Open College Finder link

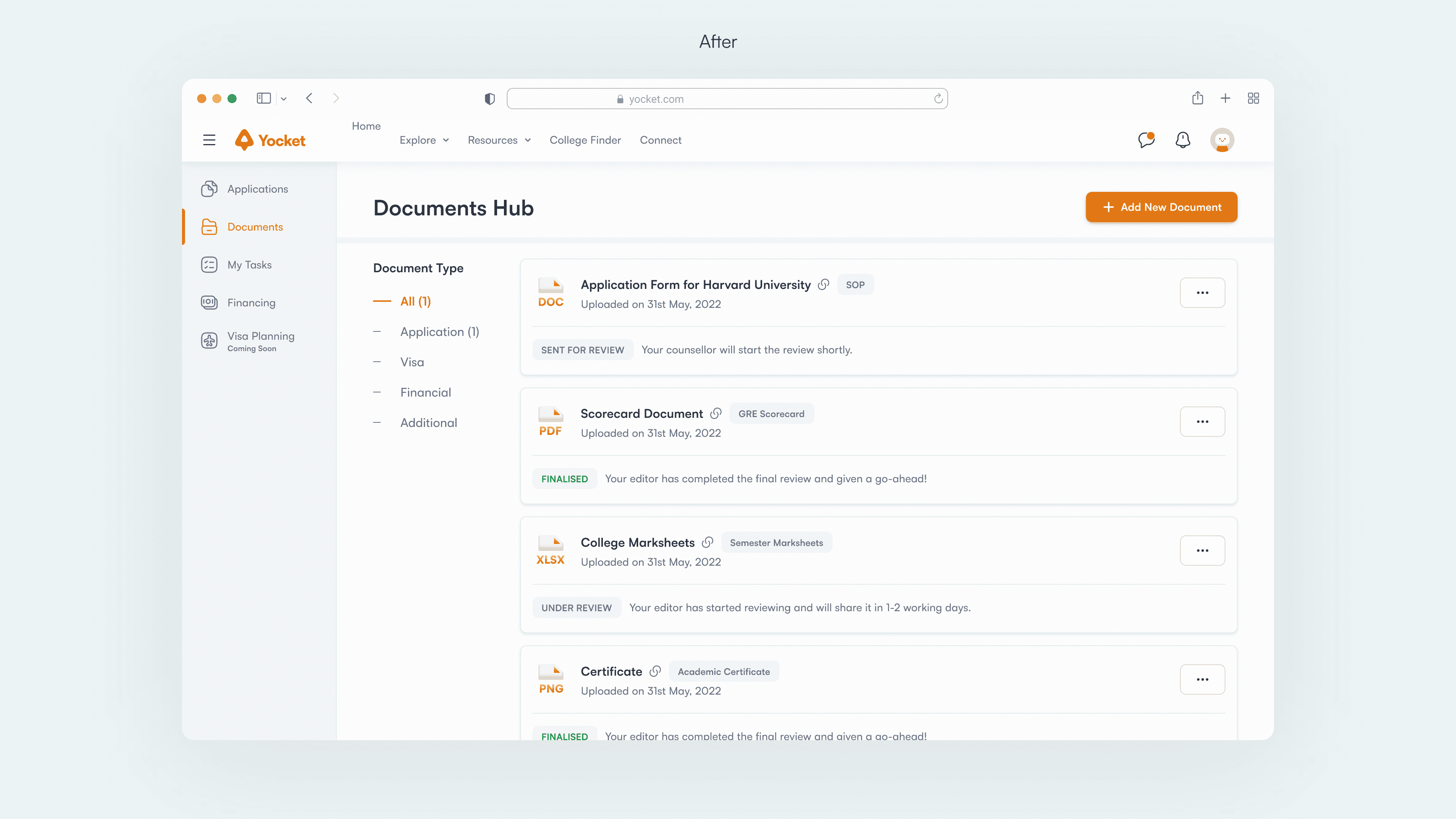(585, 140)
